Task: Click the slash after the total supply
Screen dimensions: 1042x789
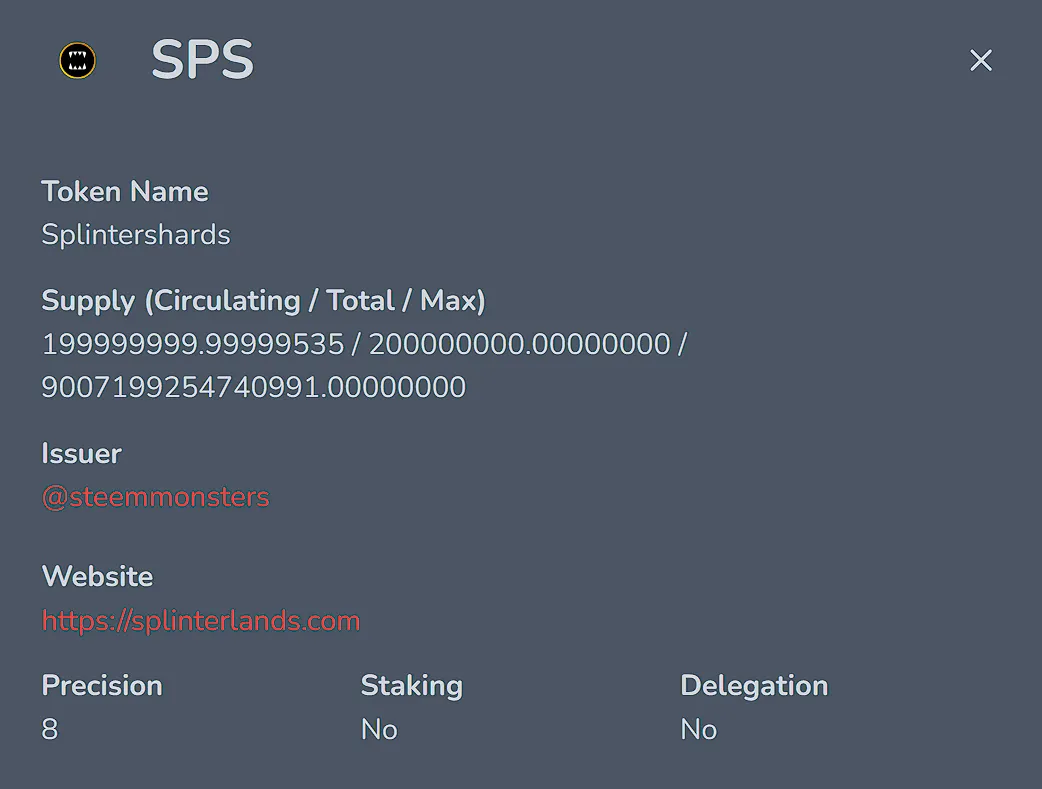Action: click(682, 344)
